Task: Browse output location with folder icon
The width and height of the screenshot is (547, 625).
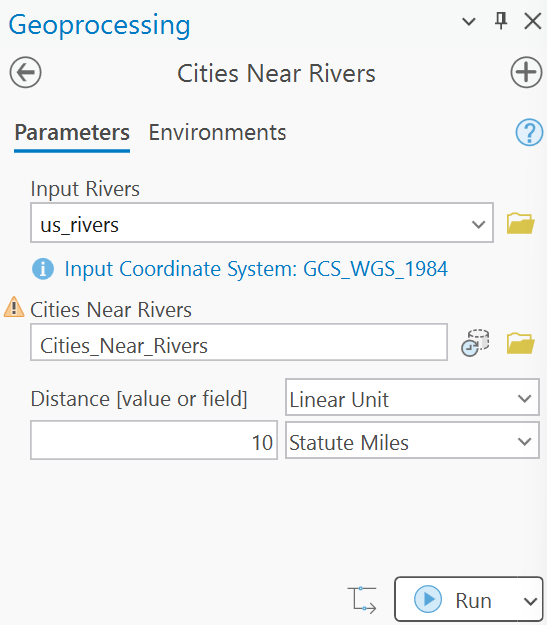Action: pyautogui.click(x=520, y=343)
